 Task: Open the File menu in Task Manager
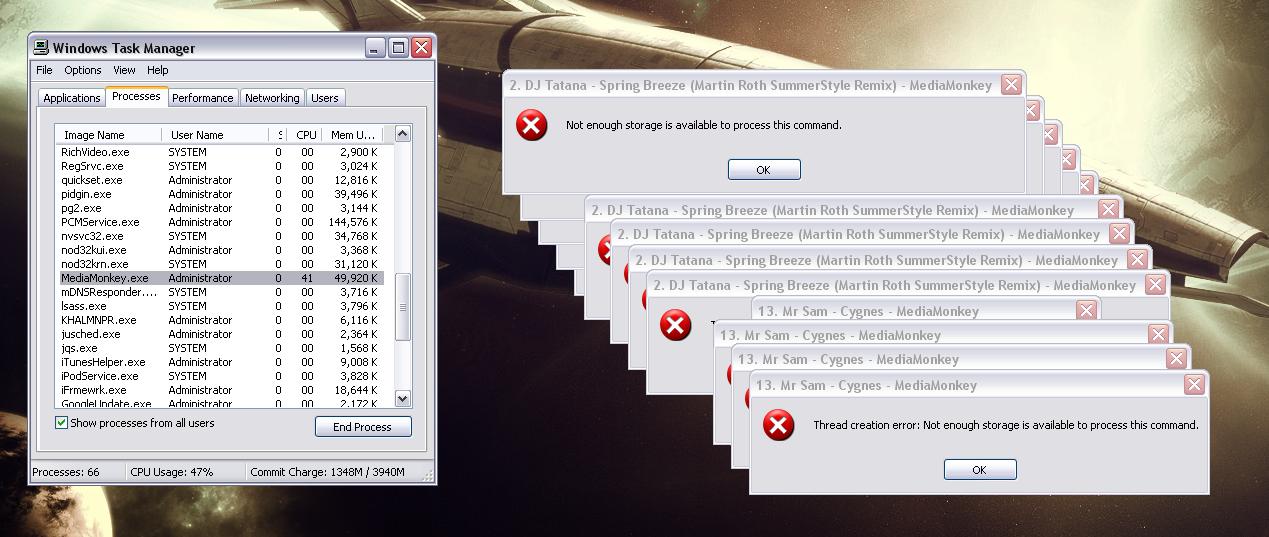pyautogui.click(x=44, y=70)
